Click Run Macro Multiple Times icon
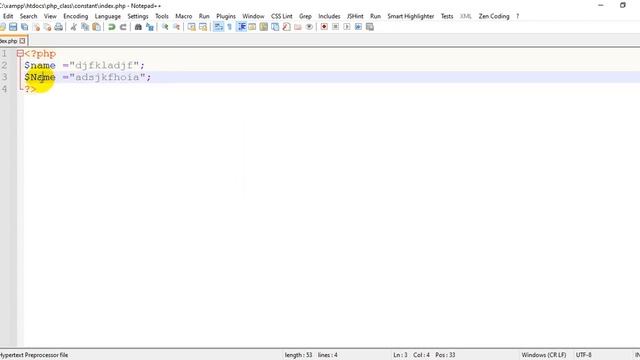The width and height of the screenshot is (640, 360). (358, 27)
